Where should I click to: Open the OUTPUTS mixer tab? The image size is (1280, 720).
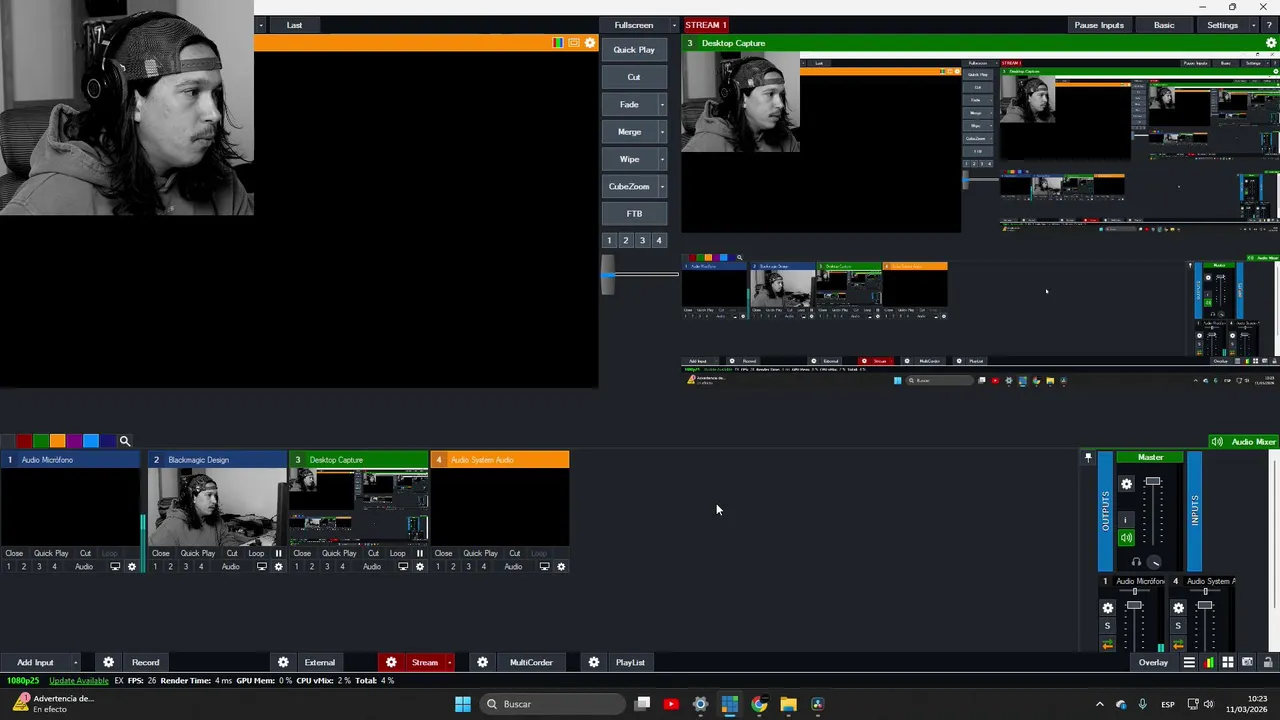click(x=1105, y=511)
